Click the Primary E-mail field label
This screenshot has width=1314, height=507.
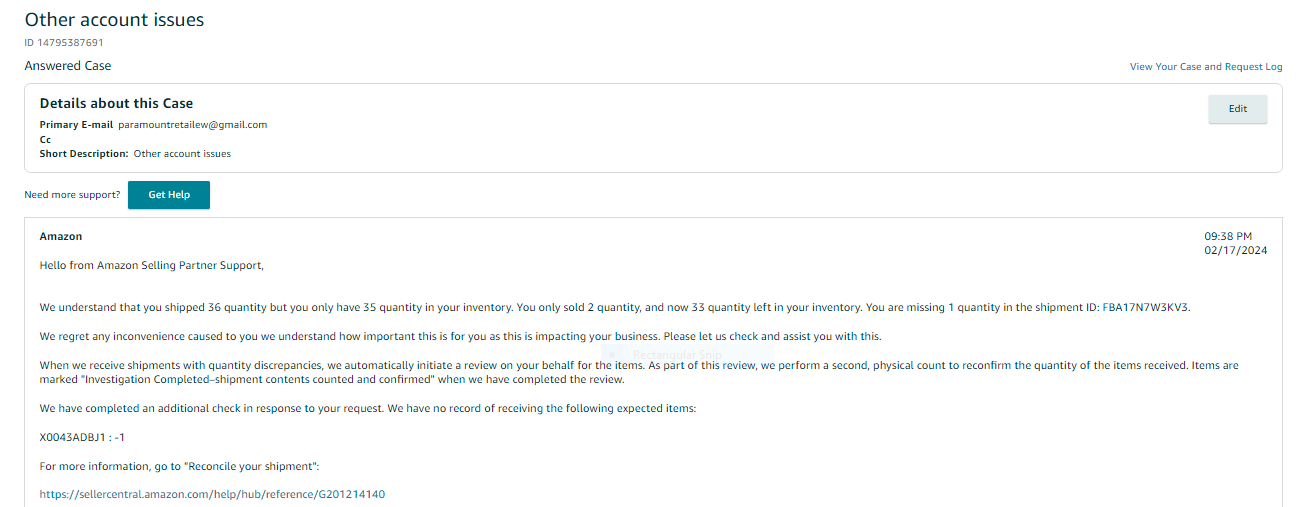click(x=76, y=125)
